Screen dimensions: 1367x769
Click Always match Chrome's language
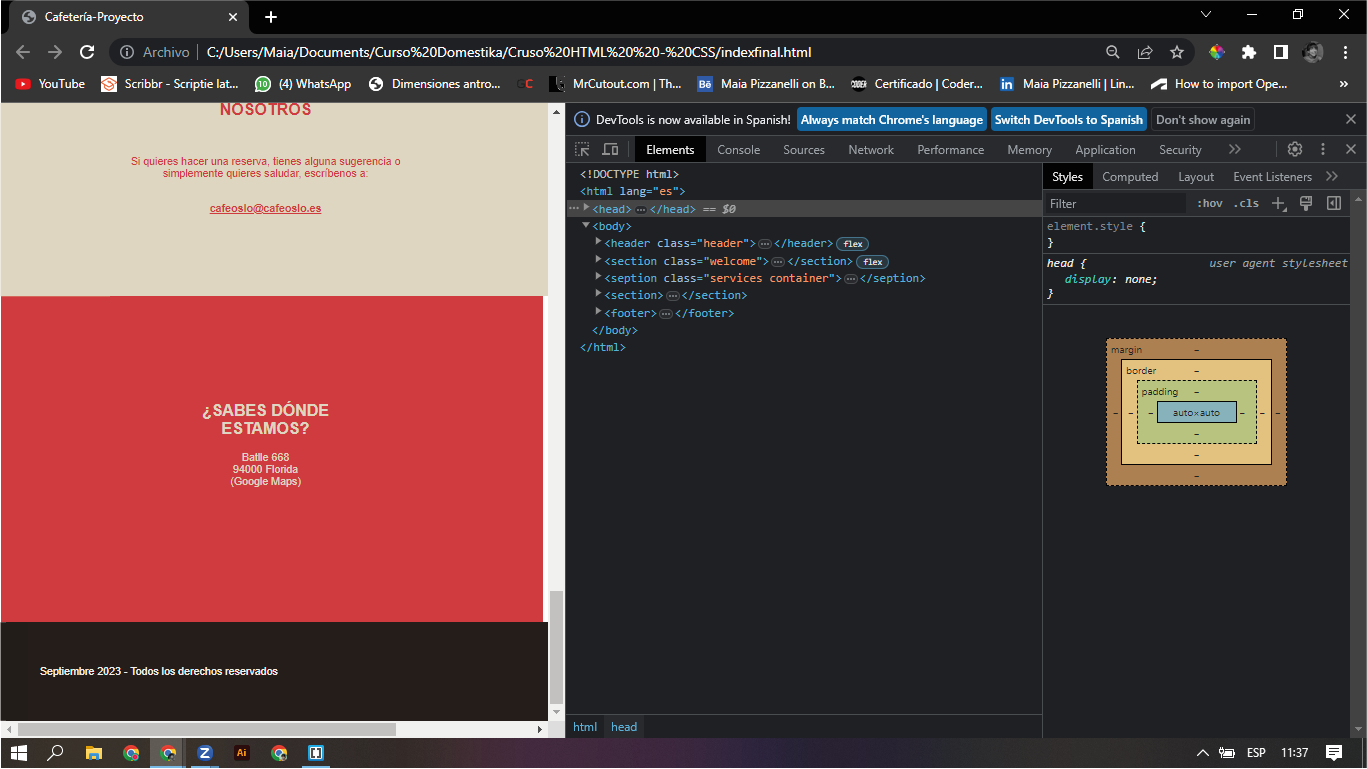[892, 119]
